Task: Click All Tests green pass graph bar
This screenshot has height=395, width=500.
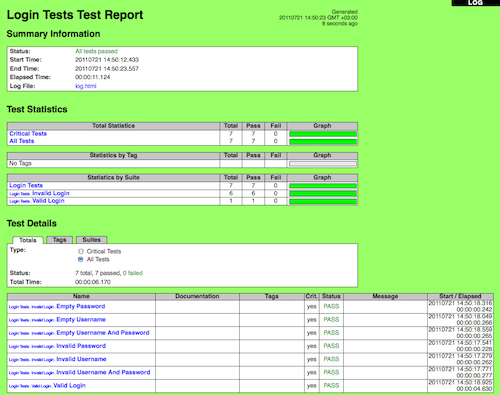Action: tap(323, 142)
